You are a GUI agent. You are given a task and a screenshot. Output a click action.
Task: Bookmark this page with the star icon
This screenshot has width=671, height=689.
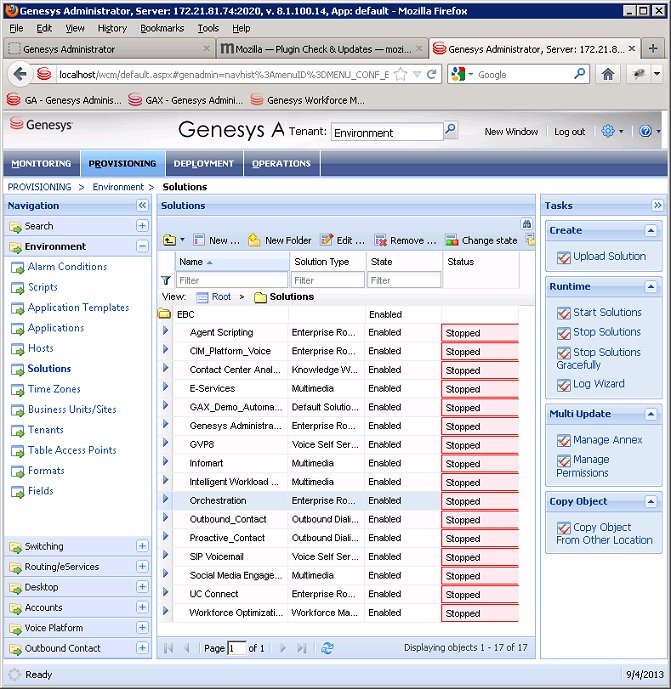pyautogui.click(x=400, y=74)
